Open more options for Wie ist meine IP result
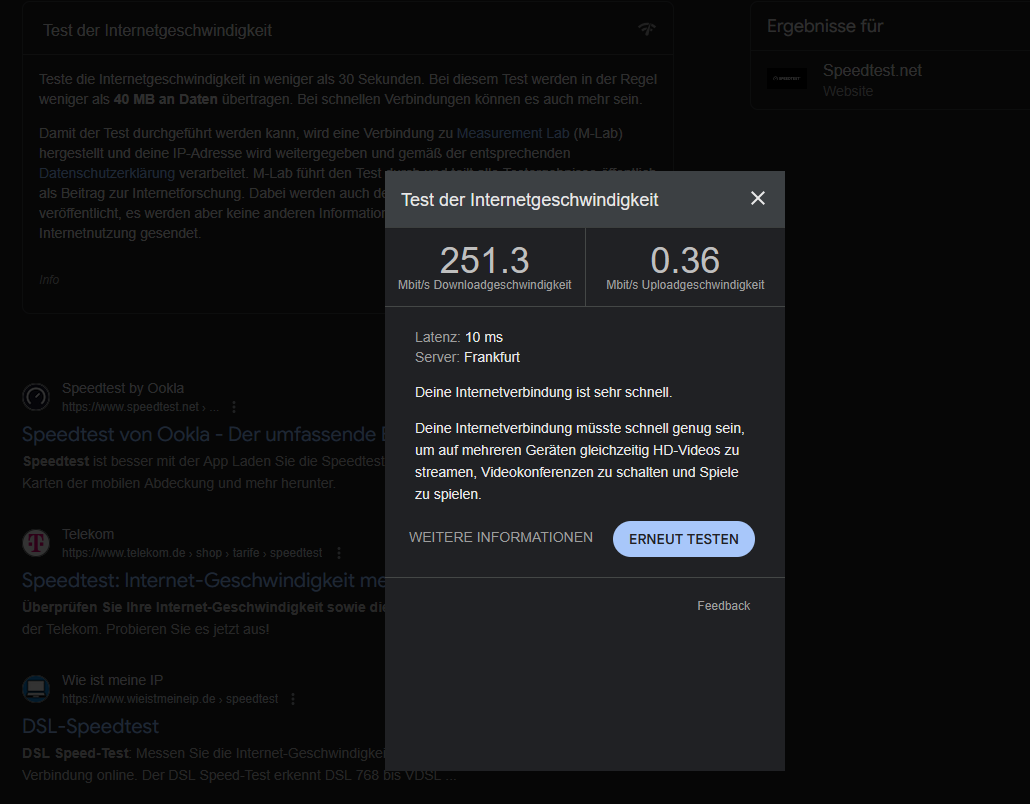 [293, 699]
